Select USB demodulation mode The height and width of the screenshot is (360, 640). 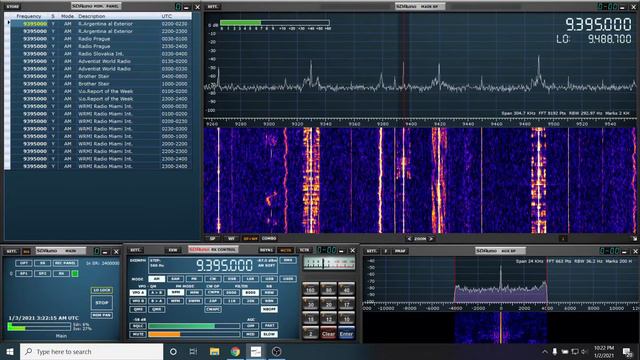coord(269,279)
